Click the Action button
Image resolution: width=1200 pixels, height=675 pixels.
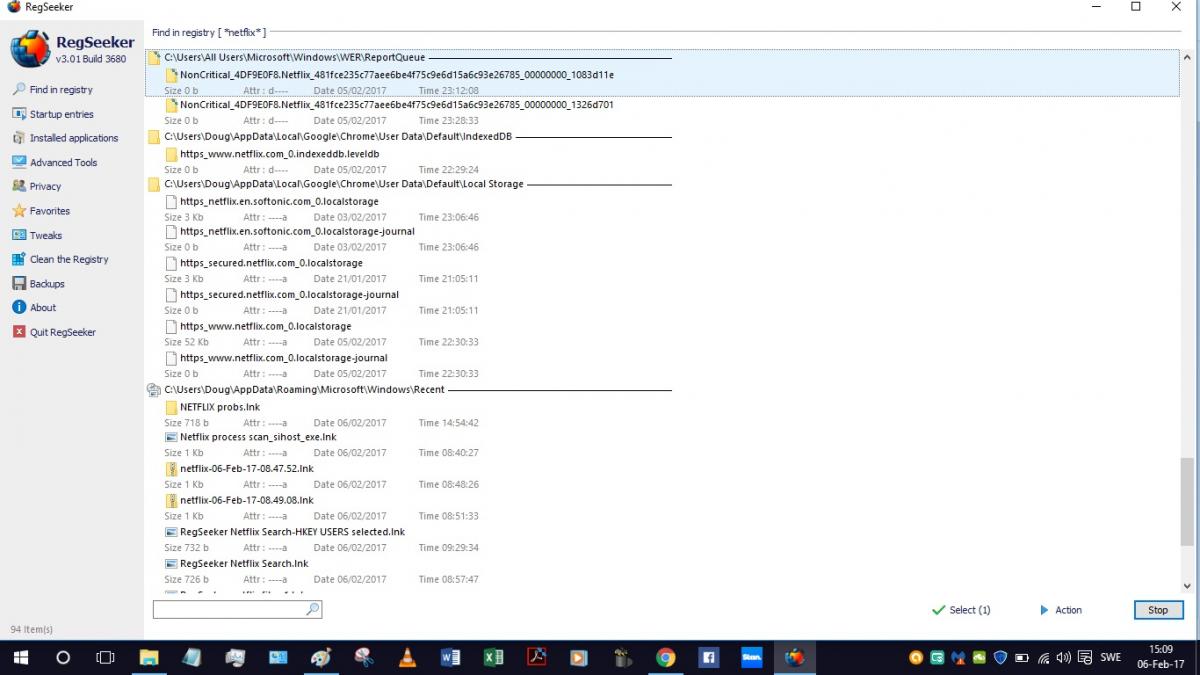(x=1060, y=610)
